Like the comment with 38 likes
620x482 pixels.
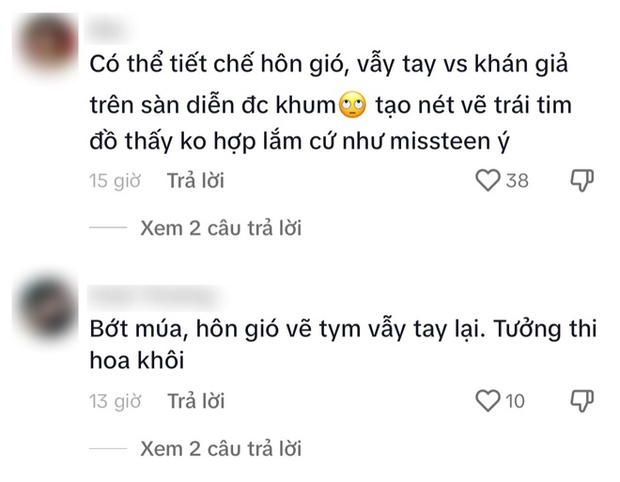click(487, 181)
